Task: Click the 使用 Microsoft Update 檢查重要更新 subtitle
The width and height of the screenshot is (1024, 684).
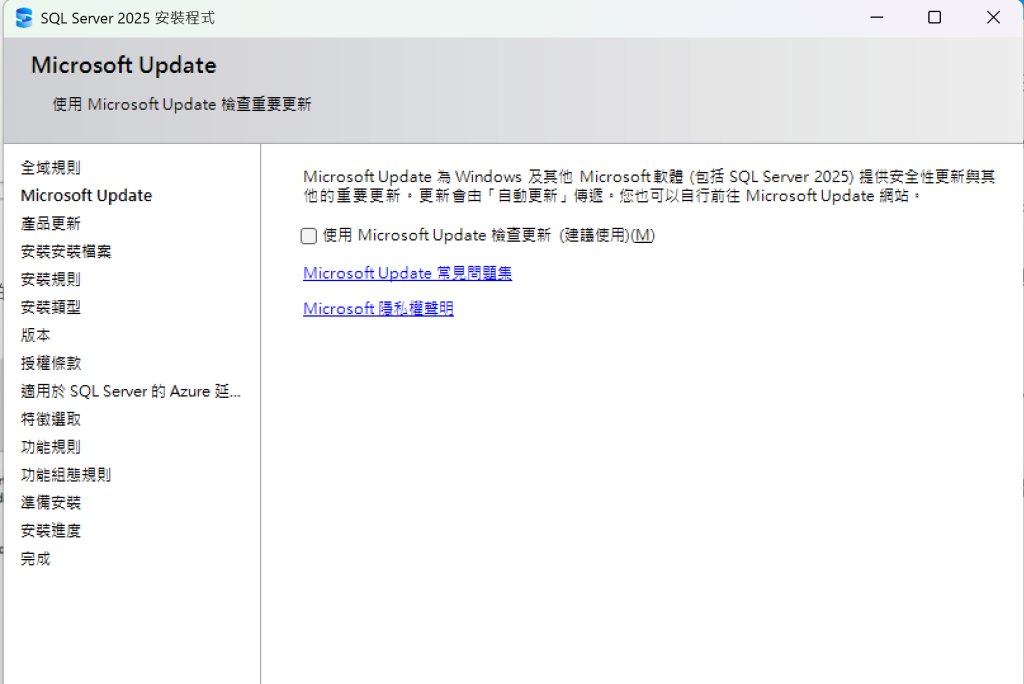Action: (182, 105)
